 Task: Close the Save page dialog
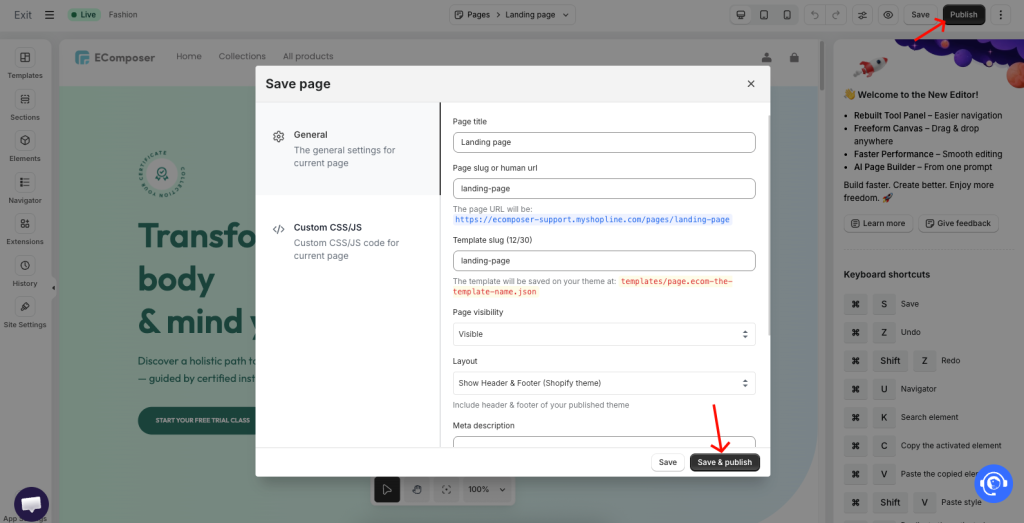coord(751,84)
